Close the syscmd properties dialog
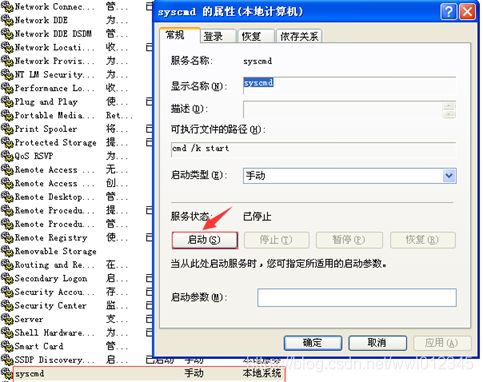The height and width of the screenshot is (382, 483). [467, 12]
